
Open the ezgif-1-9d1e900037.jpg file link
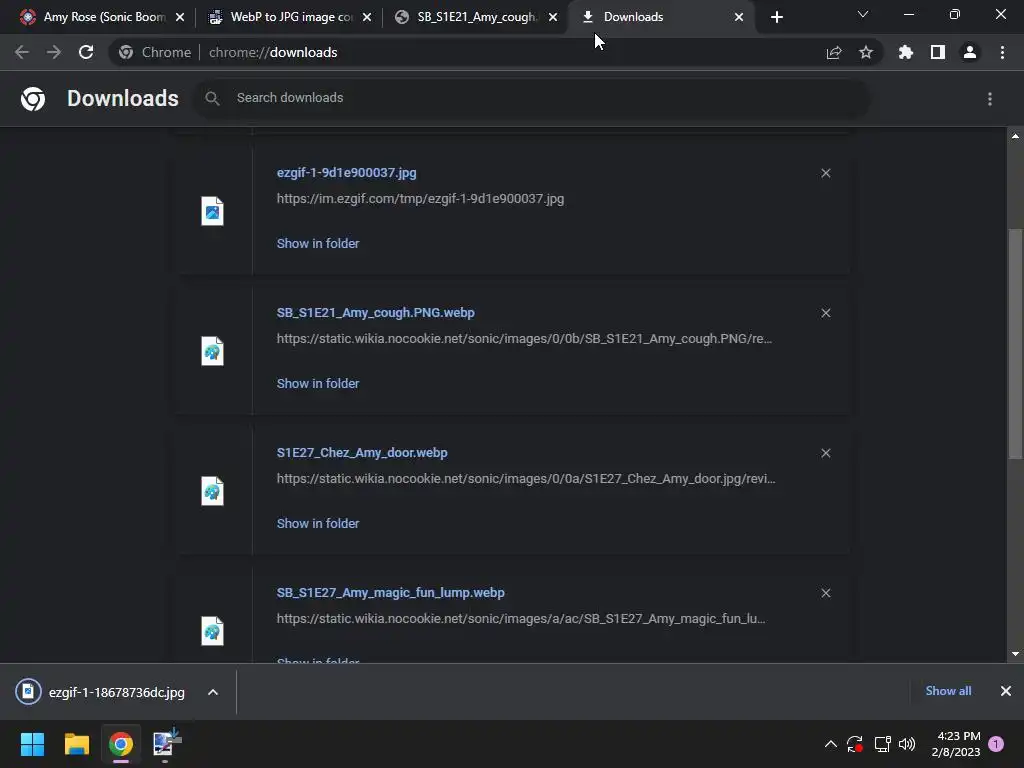tap(346, 172)
